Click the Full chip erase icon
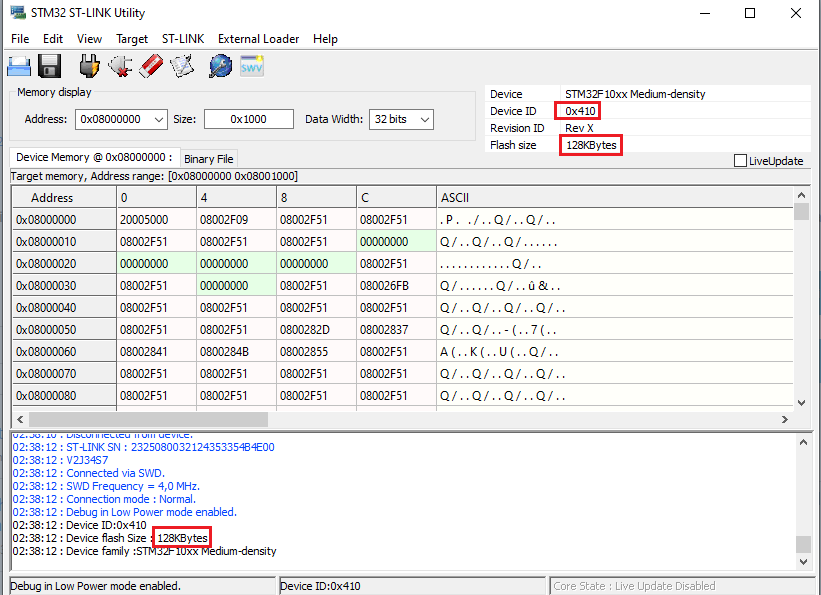The width and height of the screenshot is (821, 595). 151,67
